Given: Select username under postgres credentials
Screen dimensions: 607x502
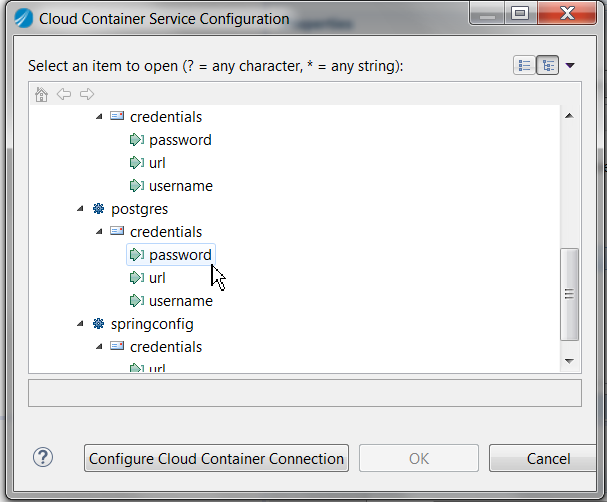Looking at the screenshot, I should (x=181, y=301).
